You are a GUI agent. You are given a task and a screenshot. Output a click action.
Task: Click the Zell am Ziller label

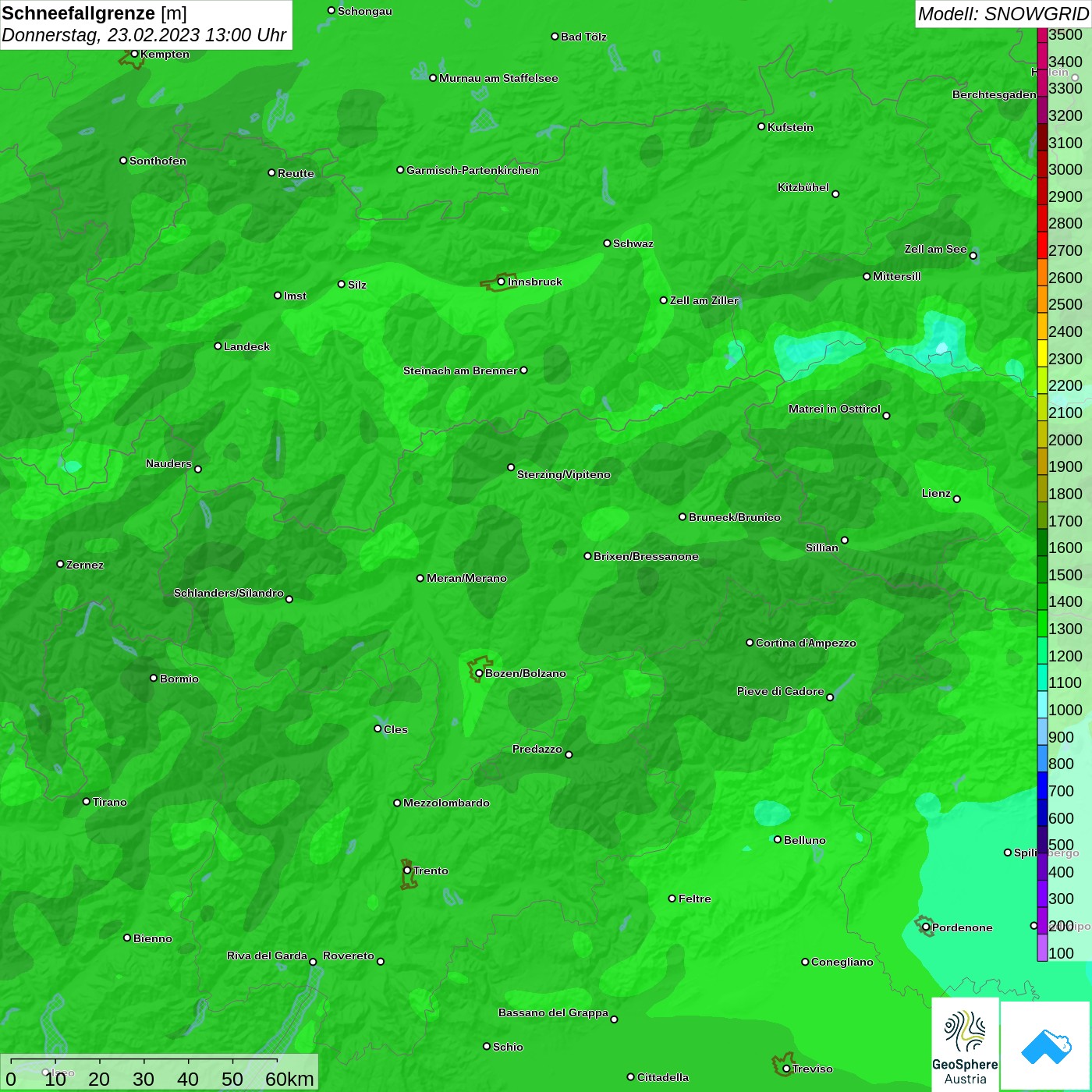[x=704, y=300]
